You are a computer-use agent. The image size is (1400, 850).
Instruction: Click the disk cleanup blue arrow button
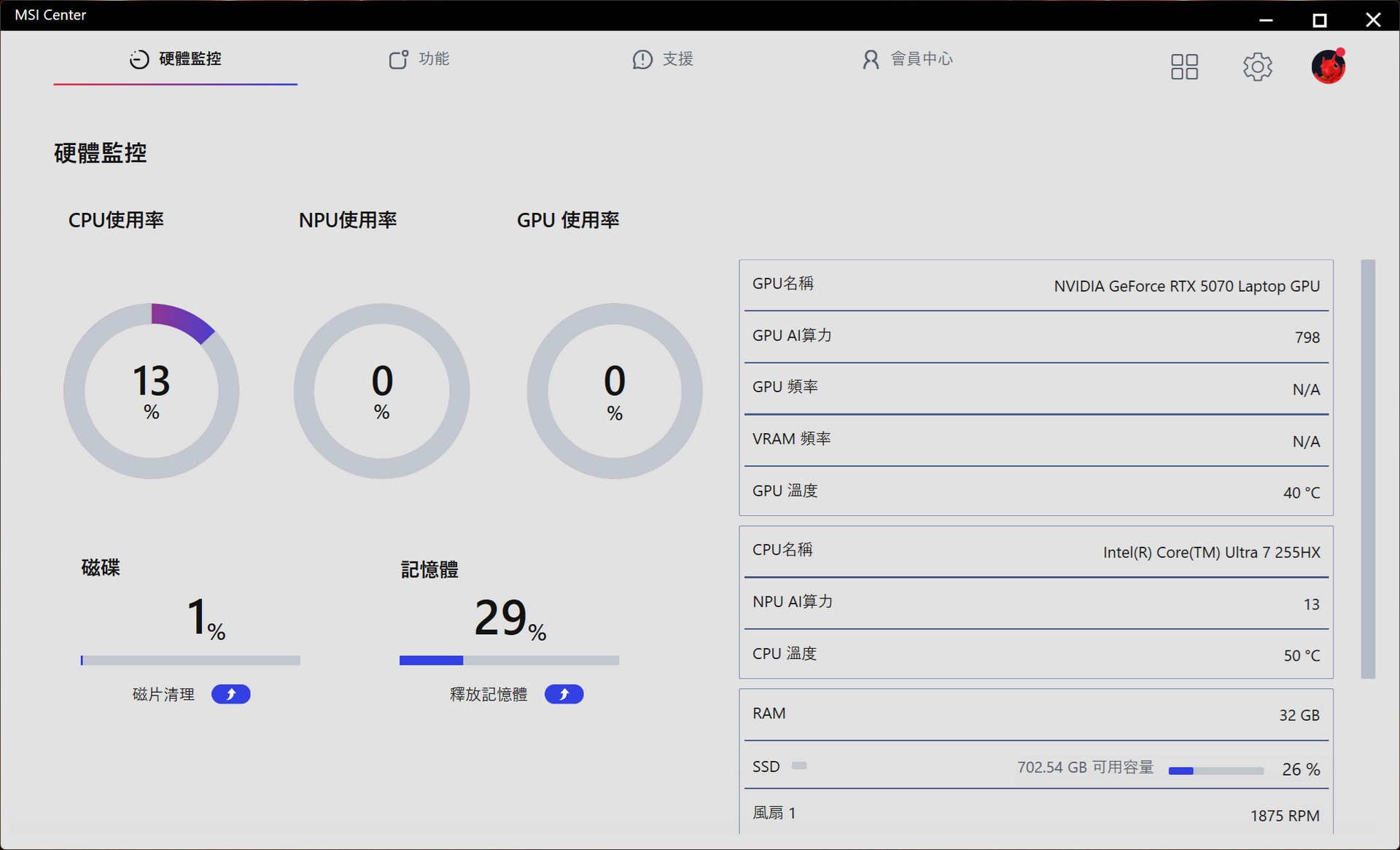click(x=230, y=694)
